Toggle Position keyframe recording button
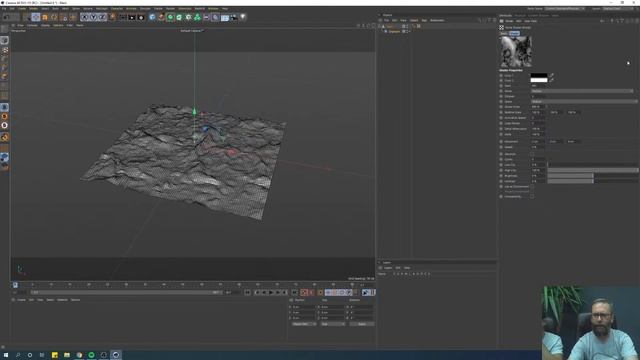Screen dimensions: 640x360 328,292
